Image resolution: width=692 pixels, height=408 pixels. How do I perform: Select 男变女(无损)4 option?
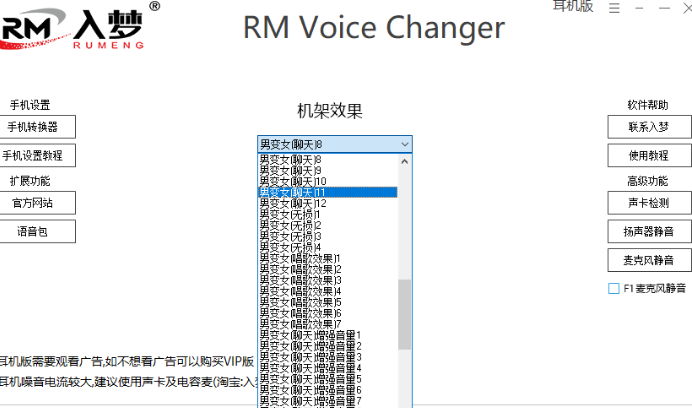pyautogui.click(x=327, y=247)
